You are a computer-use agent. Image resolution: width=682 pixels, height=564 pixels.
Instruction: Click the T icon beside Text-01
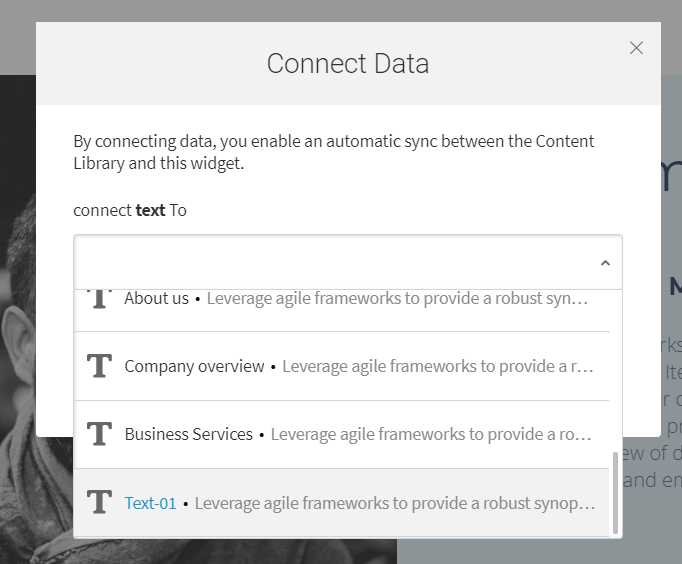pos(100,502)
